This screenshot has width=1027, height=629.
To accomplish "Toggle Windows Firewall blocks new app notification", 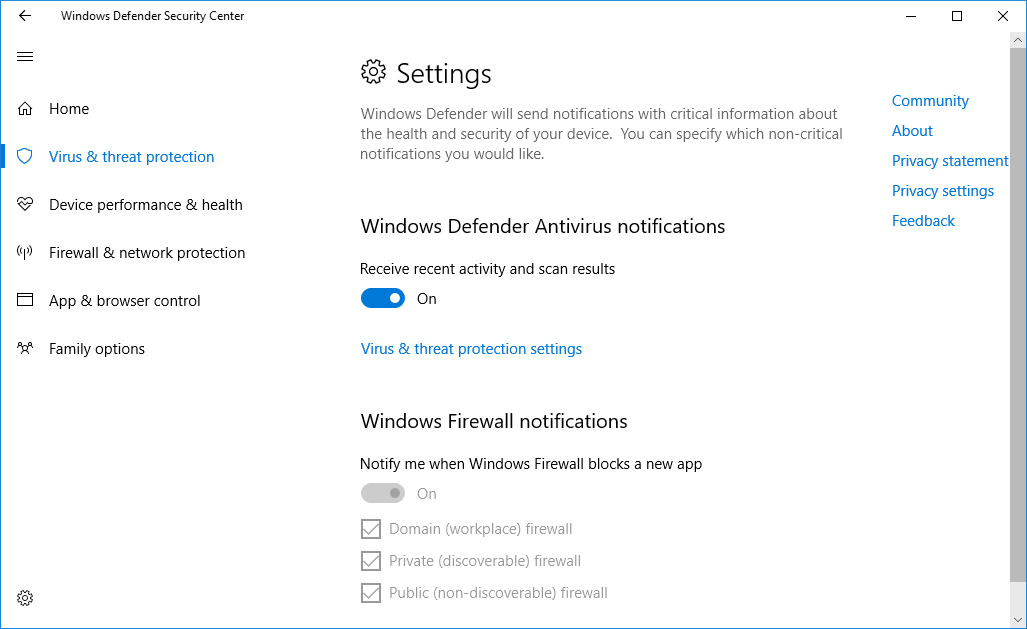I will pos(383,493).
